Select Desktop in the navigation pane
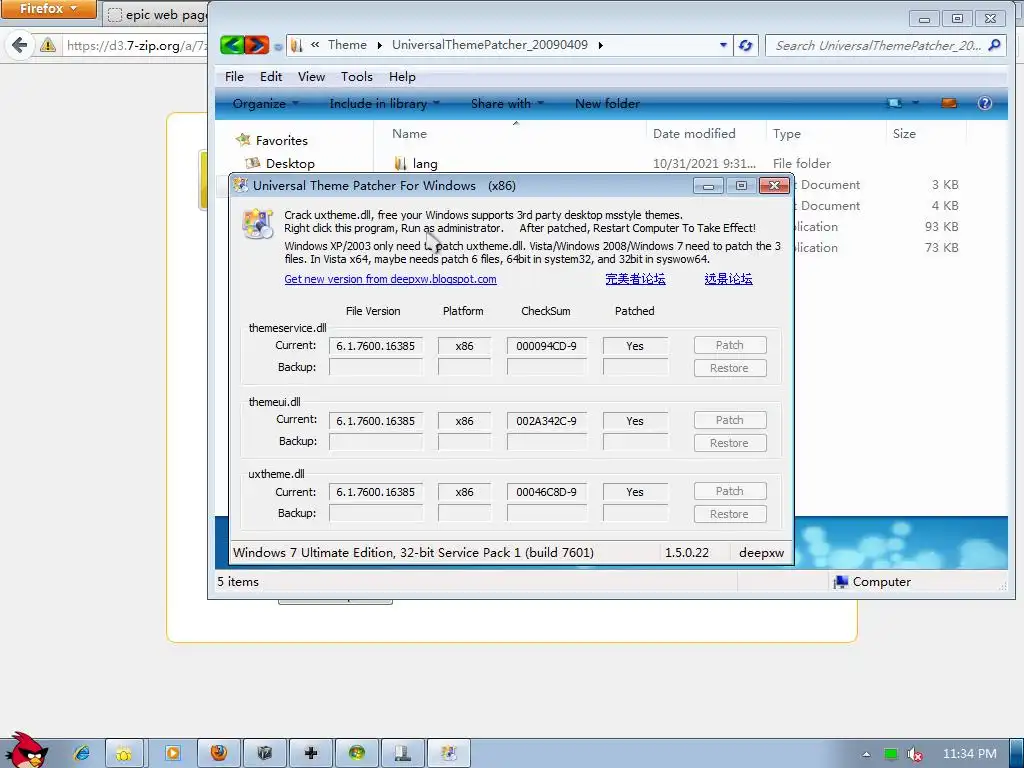 click(290, 164)
